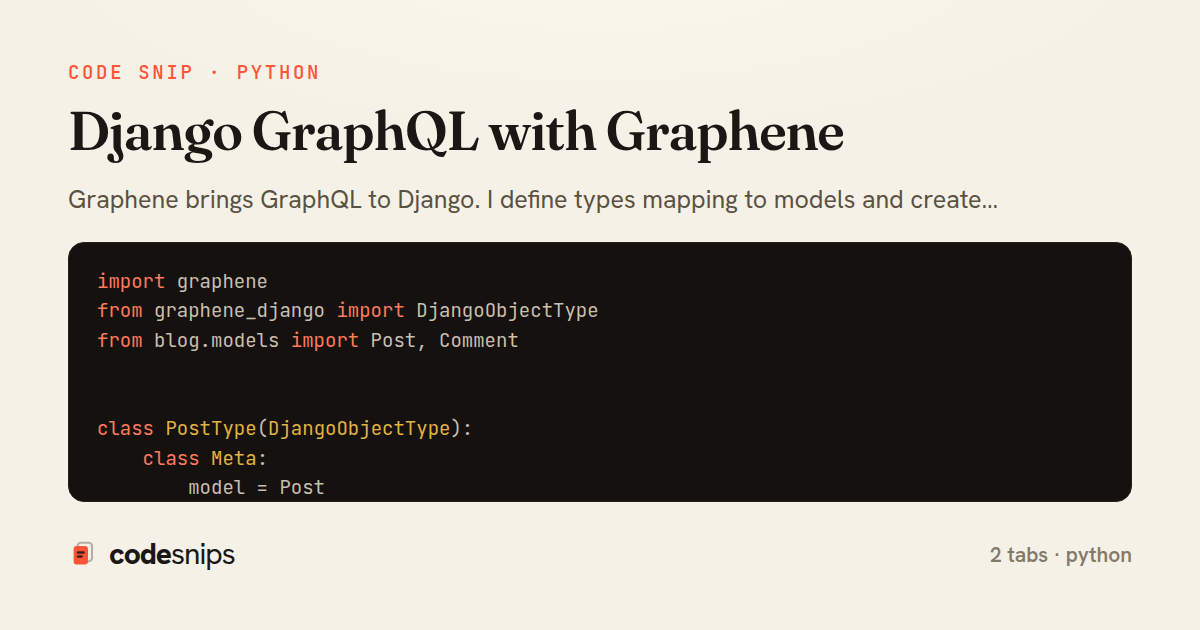Click the code line 'import graphene'
This screenshot has width=1200, height=630.
183,281
